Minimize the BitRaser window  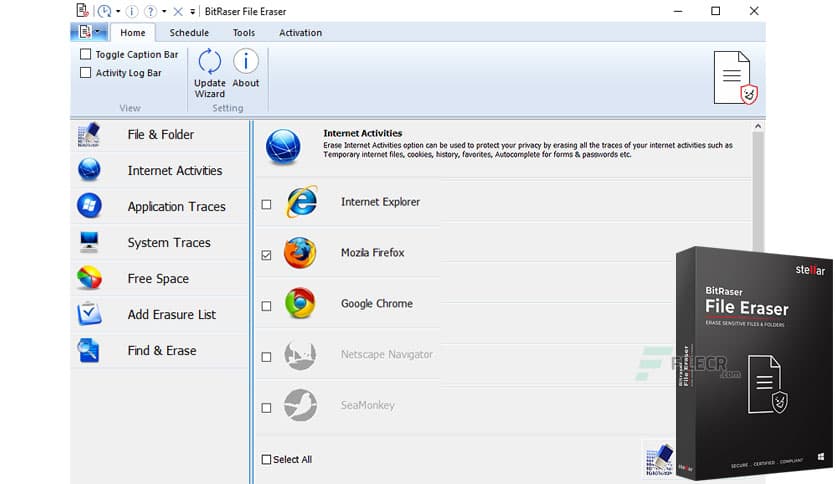click(x=678, y=11)
